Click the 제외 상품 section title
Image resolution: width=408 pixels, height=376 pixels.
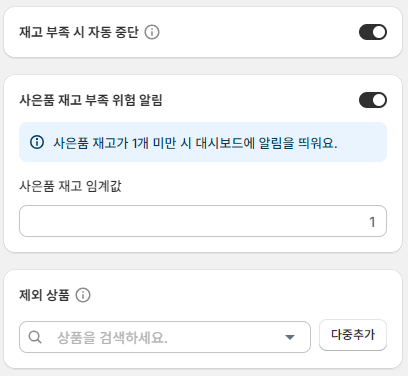(44, 295)
